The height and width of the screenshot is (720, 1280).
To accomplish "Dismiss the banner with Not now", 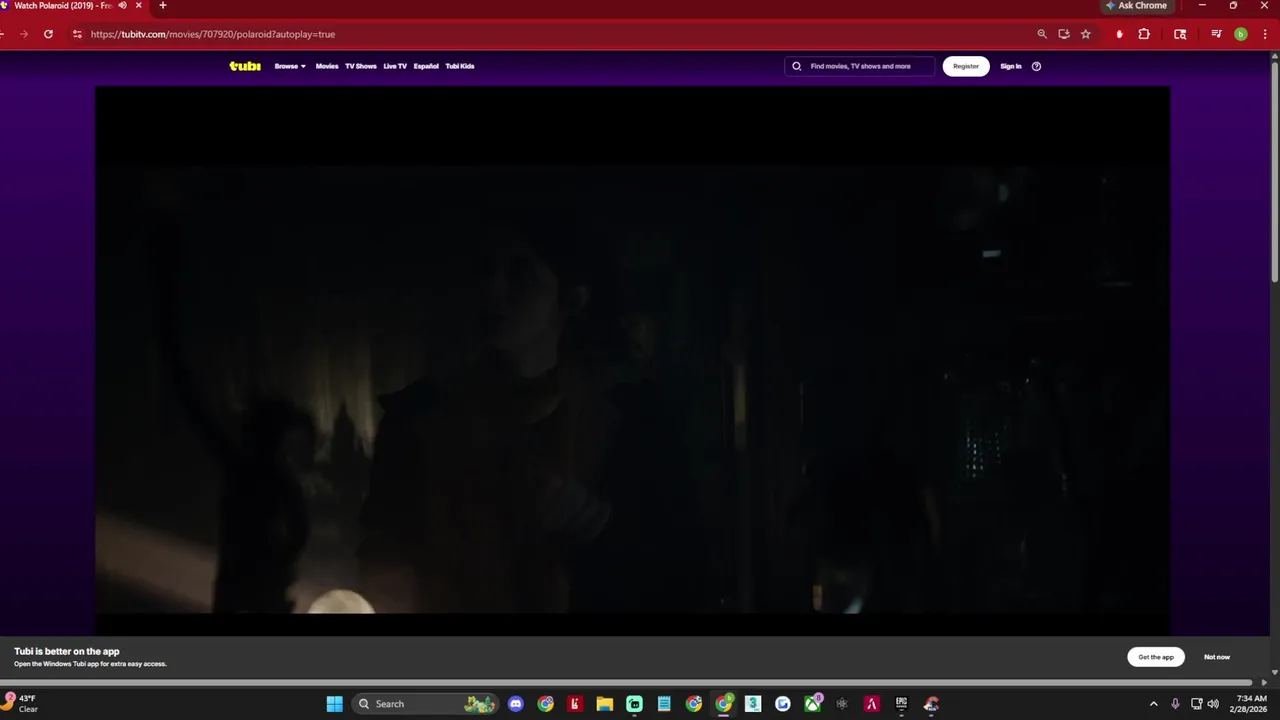I will point(1217,657).
